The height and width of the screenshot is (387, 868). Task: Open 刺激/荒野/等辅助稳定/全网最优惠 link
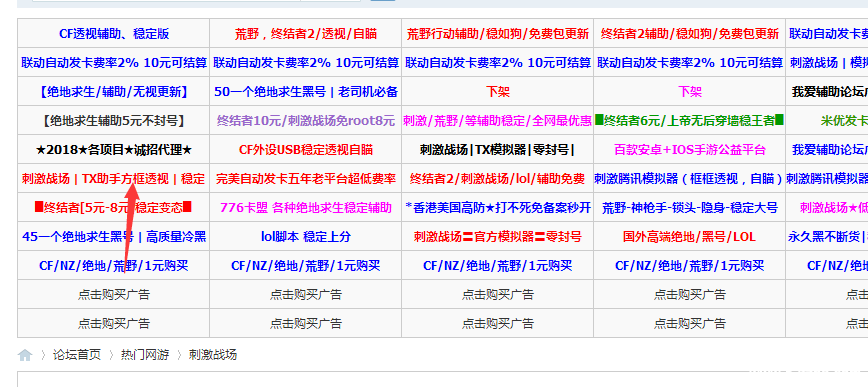[498, 121]
